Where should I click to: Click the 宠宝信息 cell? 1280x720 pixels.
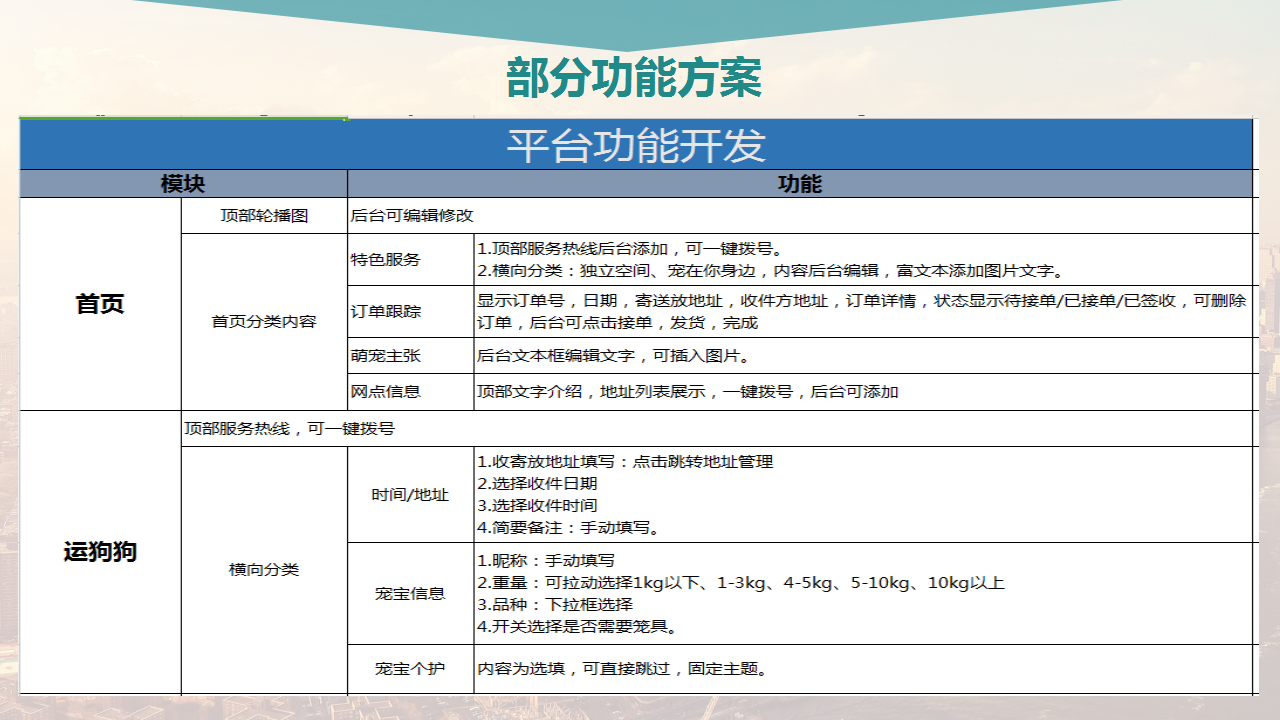click(x=411, y=593)
